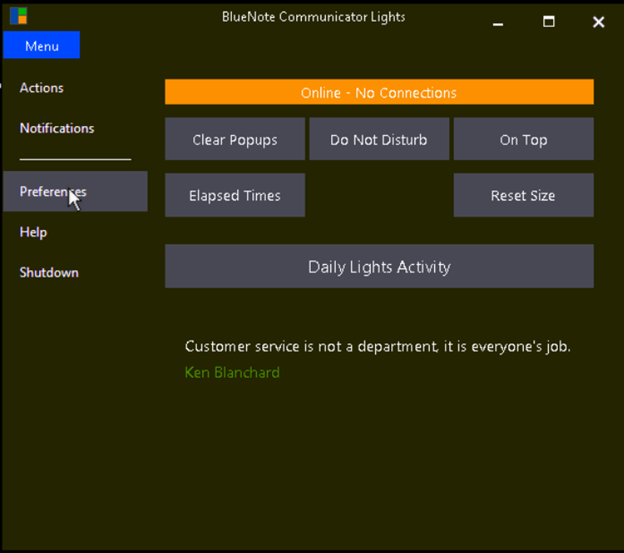Show Elapsed Times
The width and height of the screenshot is (624, 553).
click(x=235, y=196)
